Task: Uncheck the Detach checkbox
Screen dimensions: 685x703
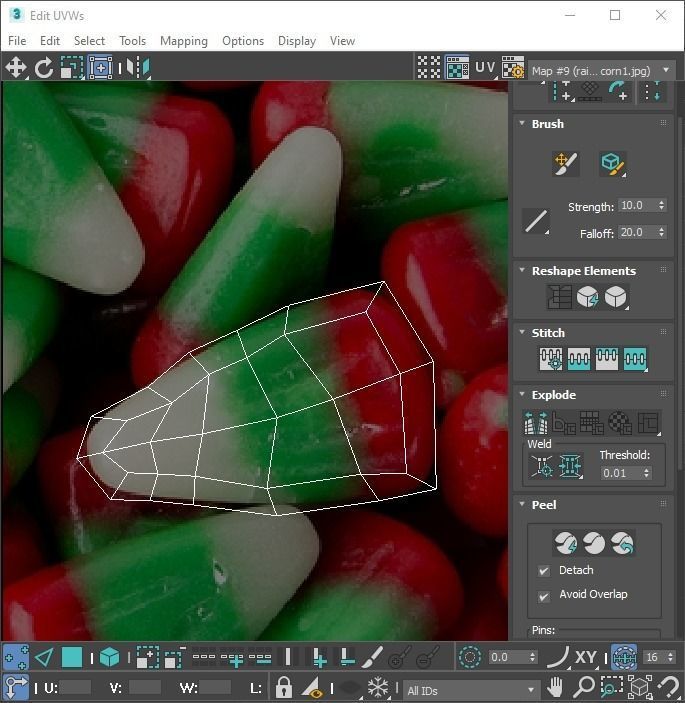Action: [544, 570]
